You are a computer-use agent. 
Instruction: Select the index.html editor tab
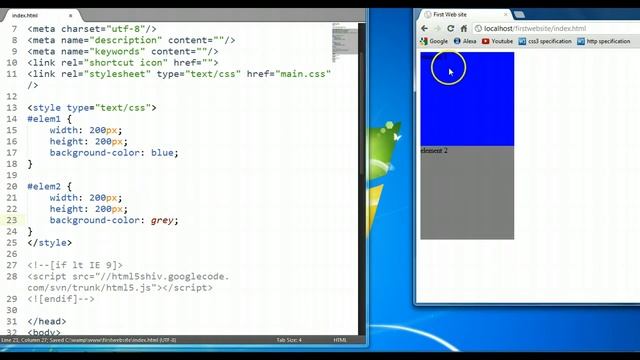point(41,16)
